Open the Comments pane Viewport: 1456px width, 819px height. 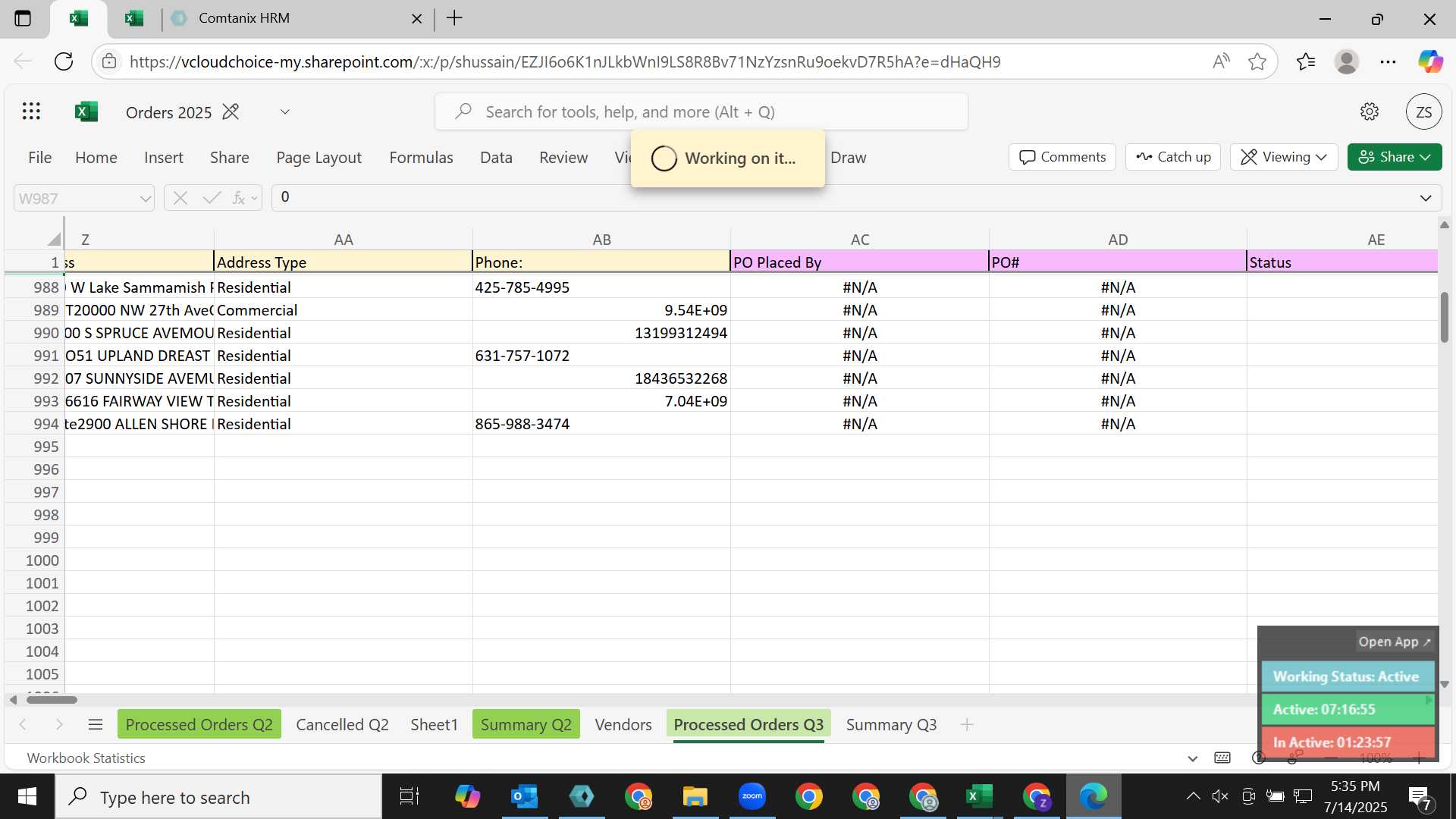click(1062, 157)
